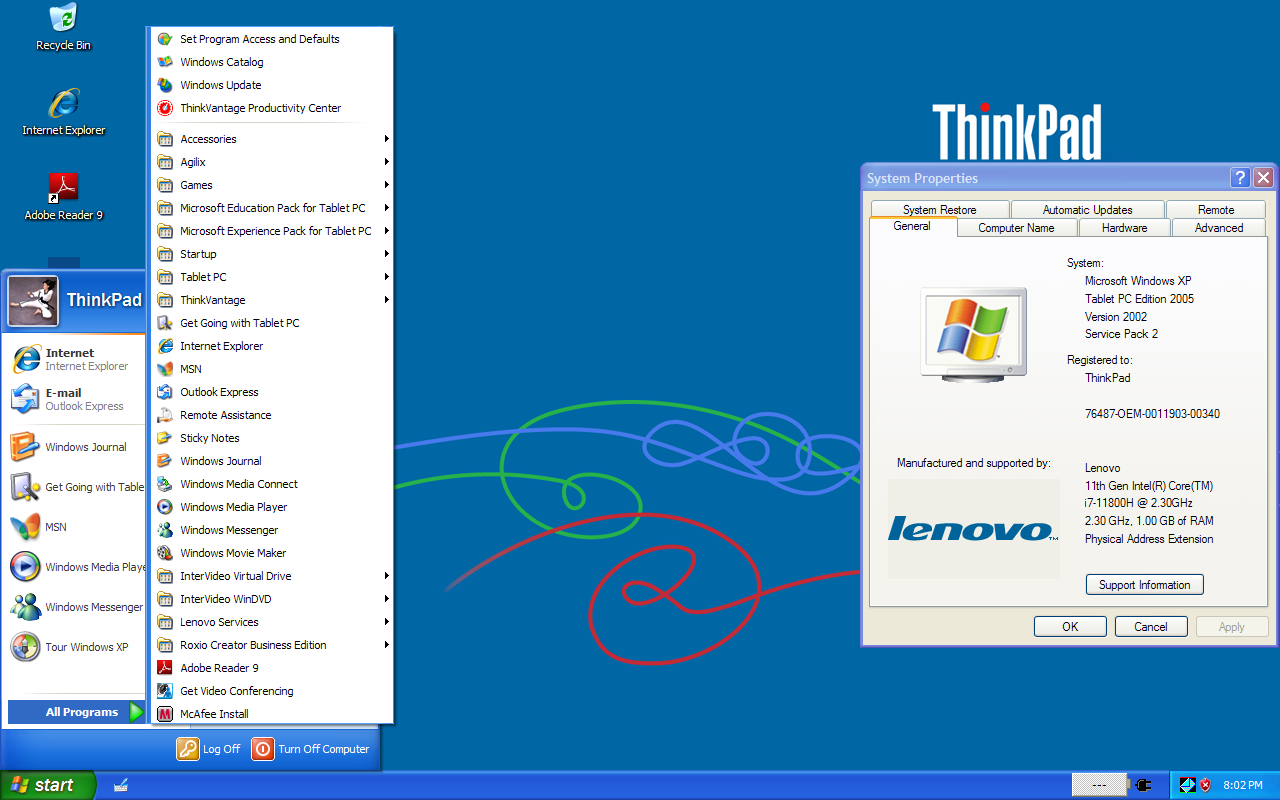Click the clock in the system tray

coord(1243,785)
